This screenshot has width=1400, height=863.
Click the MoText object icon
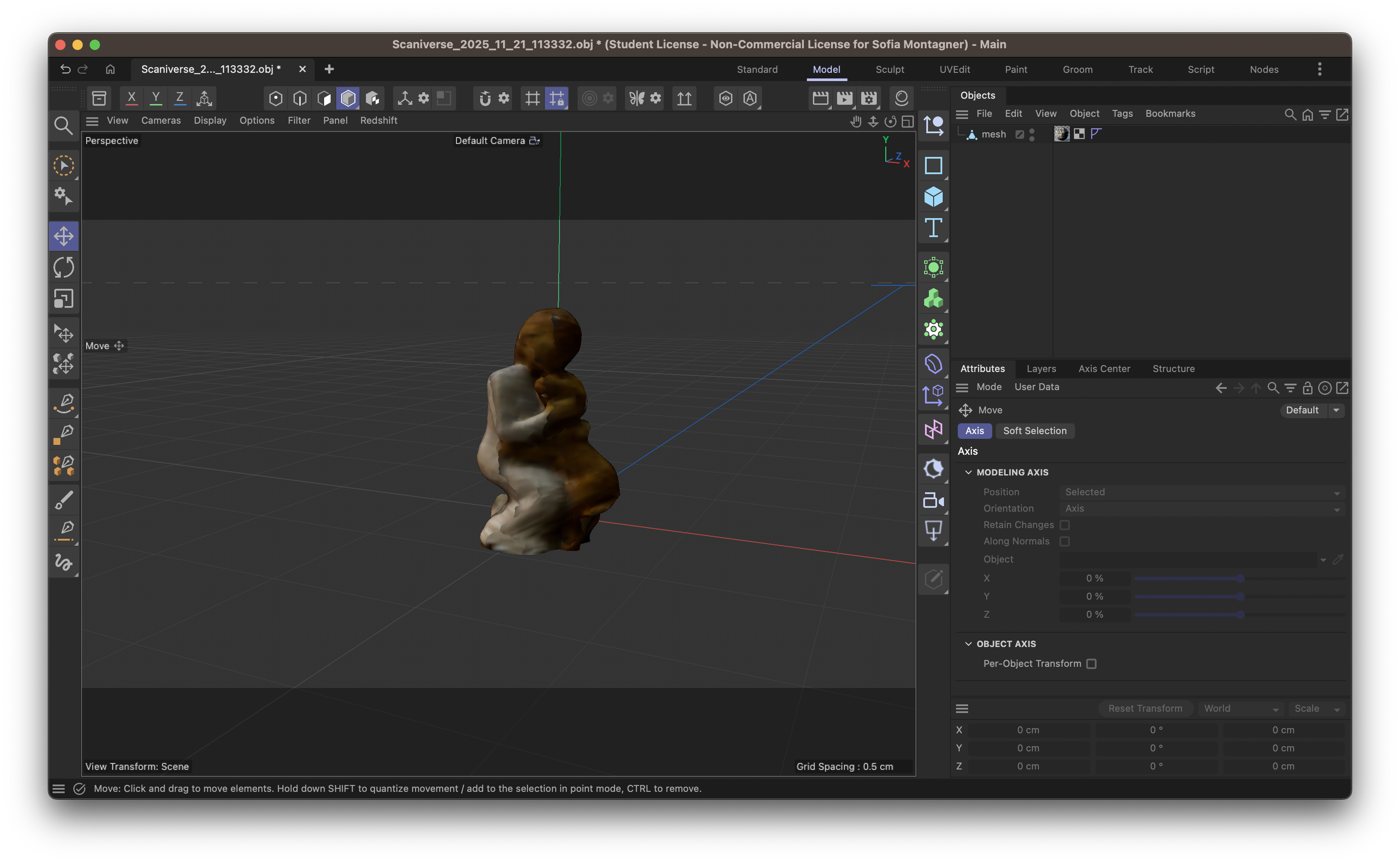coord(933,228)
